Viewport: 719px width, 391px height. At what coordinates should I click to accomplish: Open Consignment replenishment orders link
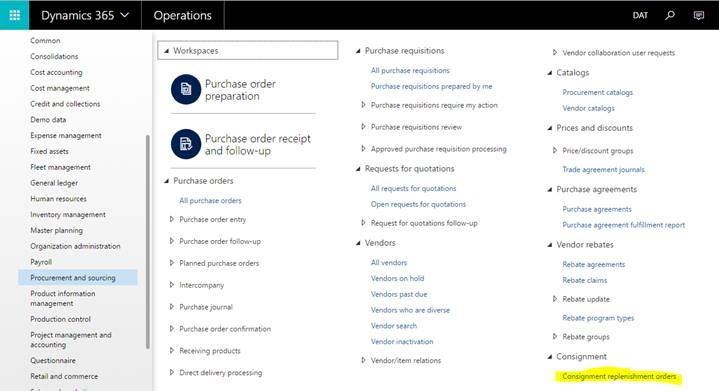point(619,376)
